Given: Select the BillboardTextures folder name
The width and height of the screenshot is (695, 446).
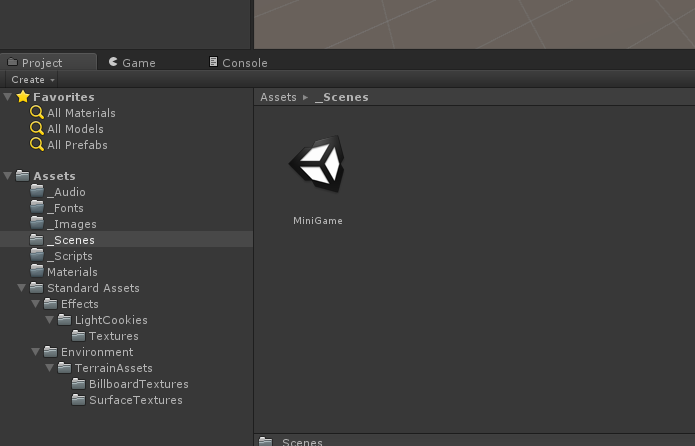Looking at the screenshot, I should (x=139, y=384).
